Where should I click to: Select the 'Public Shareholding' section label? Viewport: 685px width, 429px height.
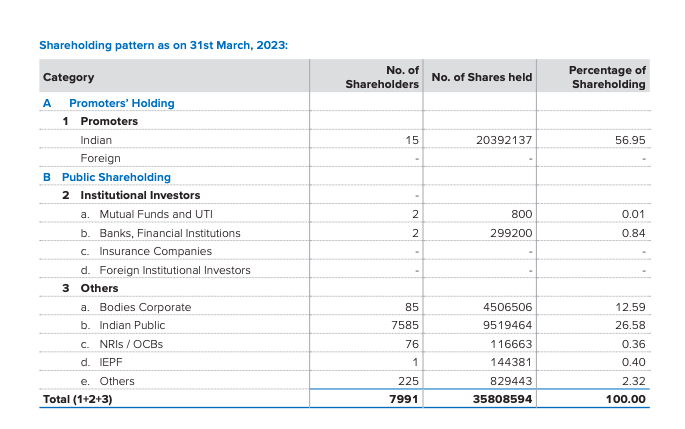click(x=116, y=177)
